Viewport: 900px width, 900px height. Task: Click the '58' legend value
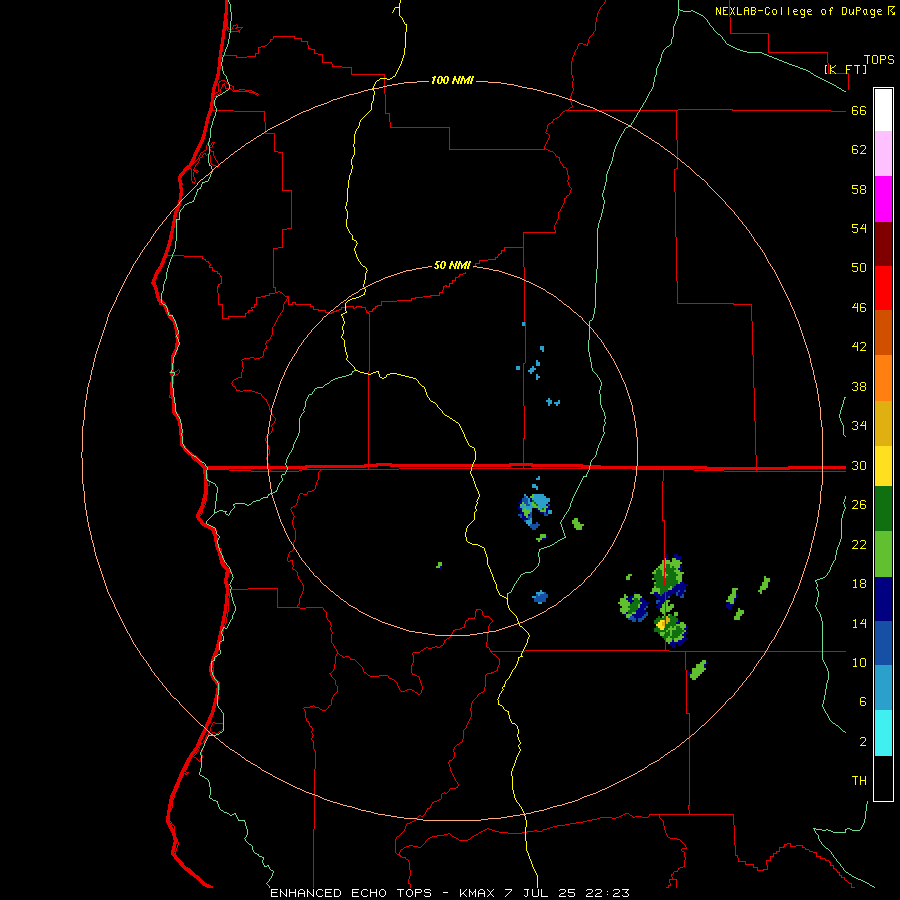click(x=859, y=189)
